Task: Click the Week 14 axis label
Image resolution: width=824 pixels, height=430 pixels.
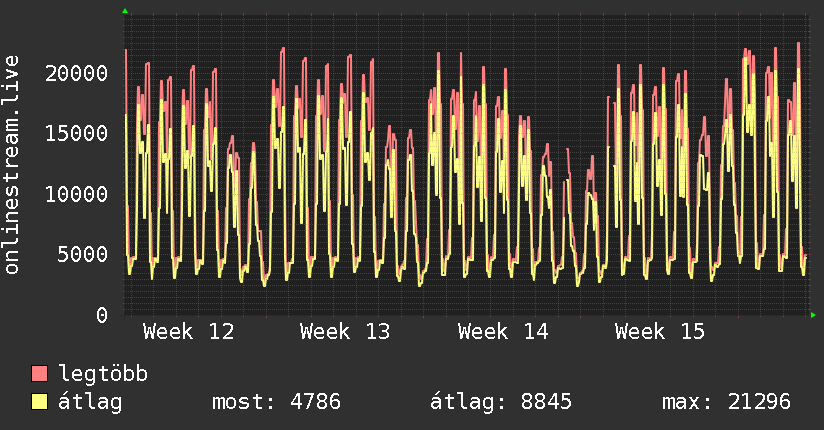Action: point(503,332)
